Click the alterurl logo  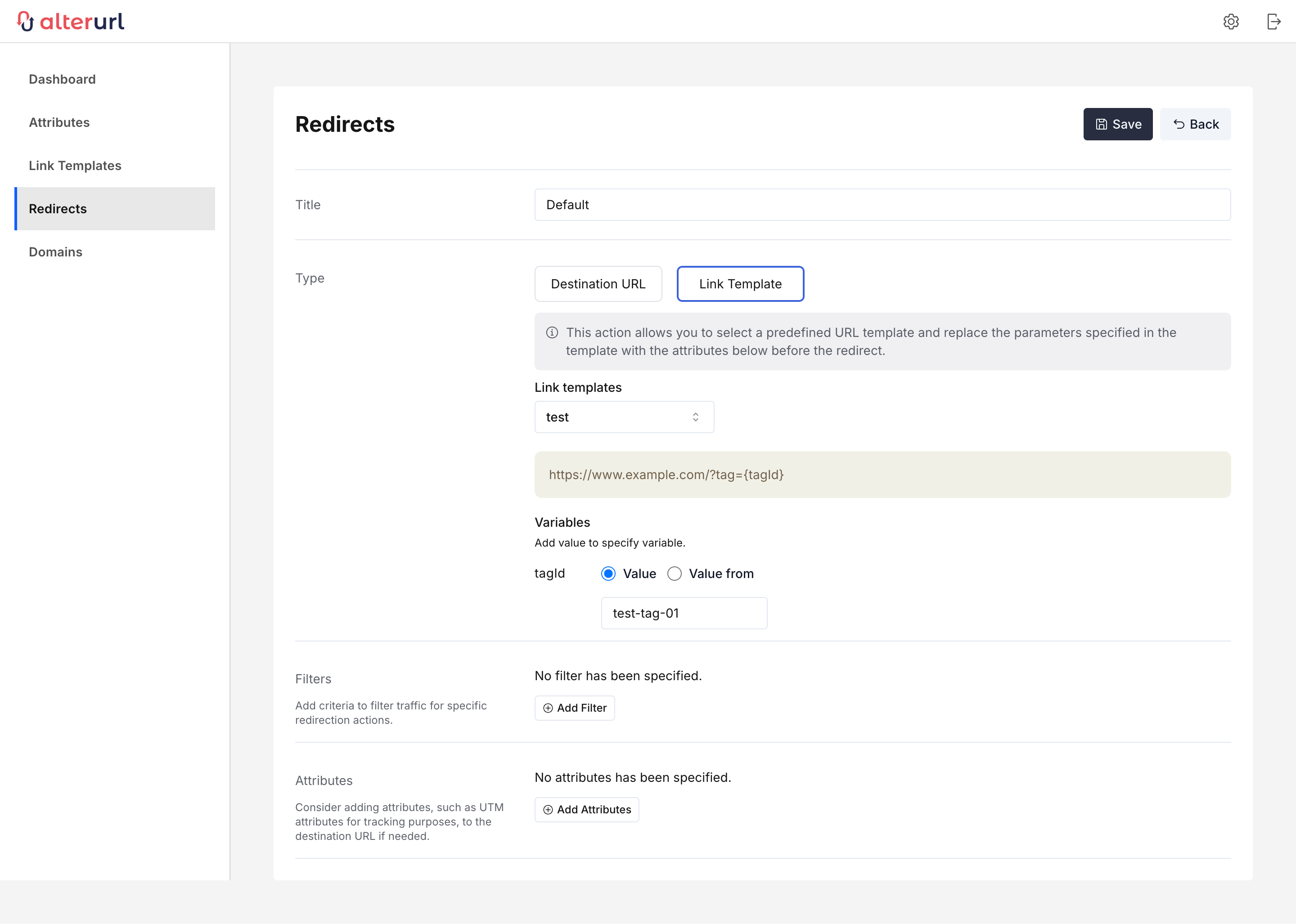click(71, 21)
